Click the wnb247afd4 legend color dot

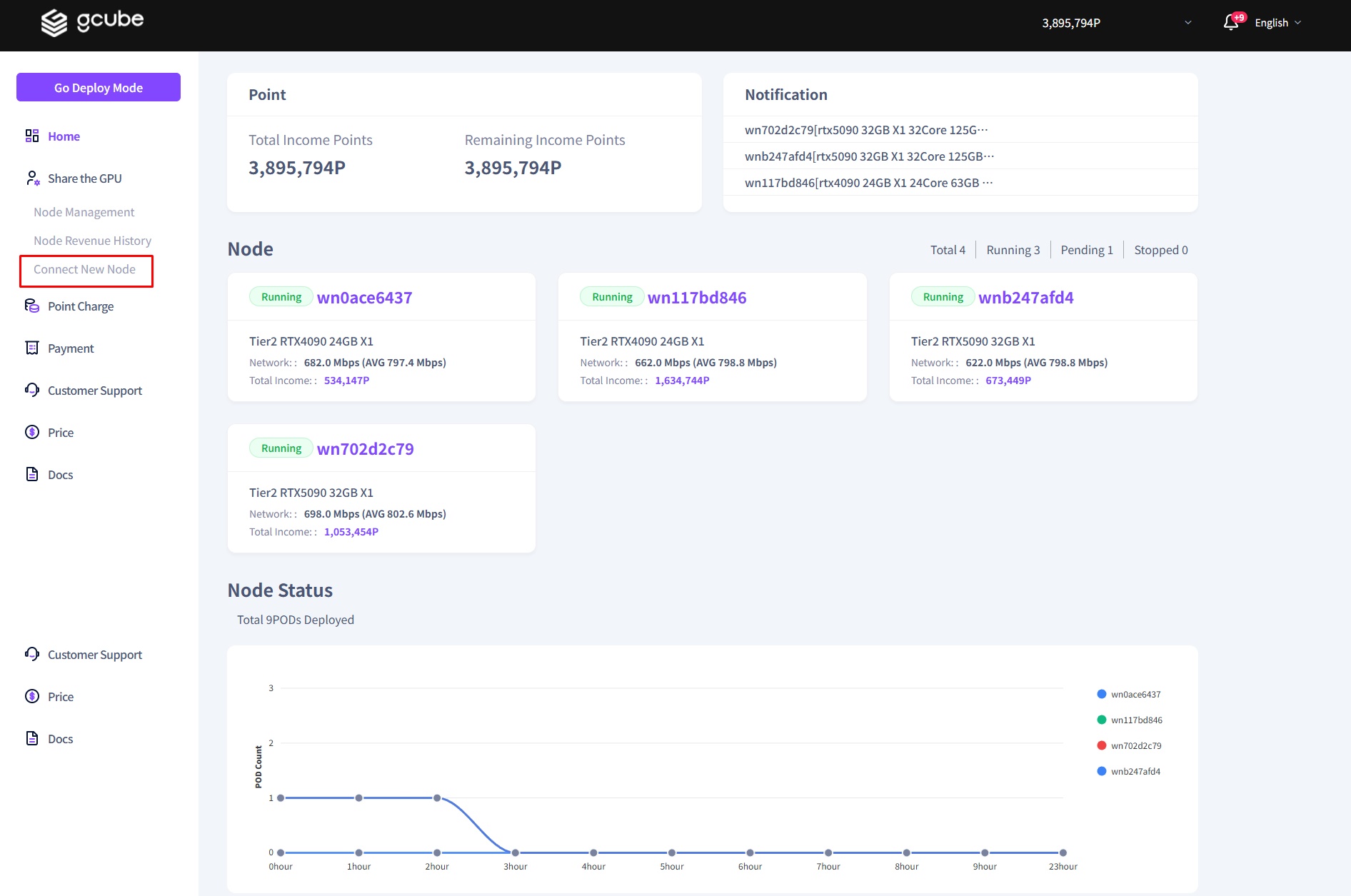pos(1101,771)
